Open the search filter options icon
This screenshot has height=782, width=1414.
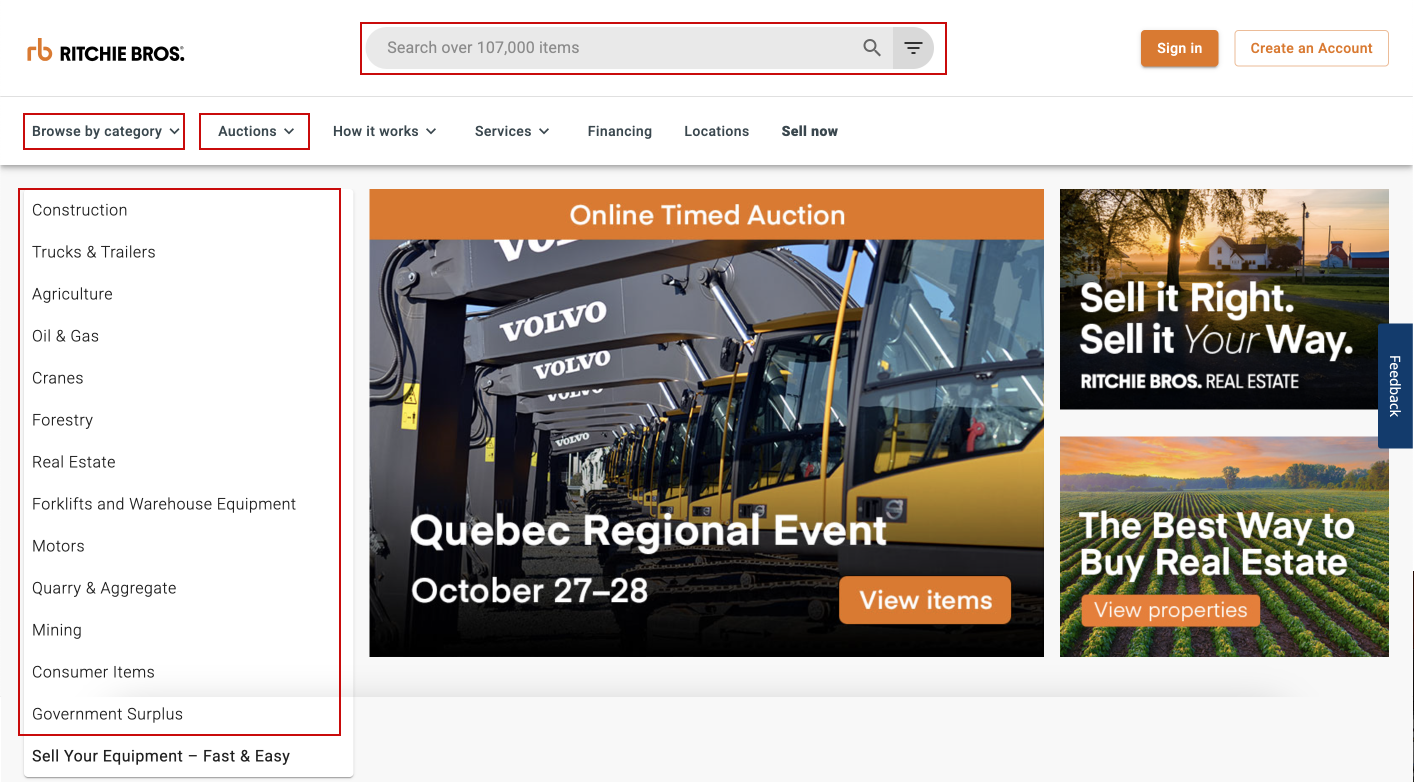pyautogui.click(x=913, y=48)
